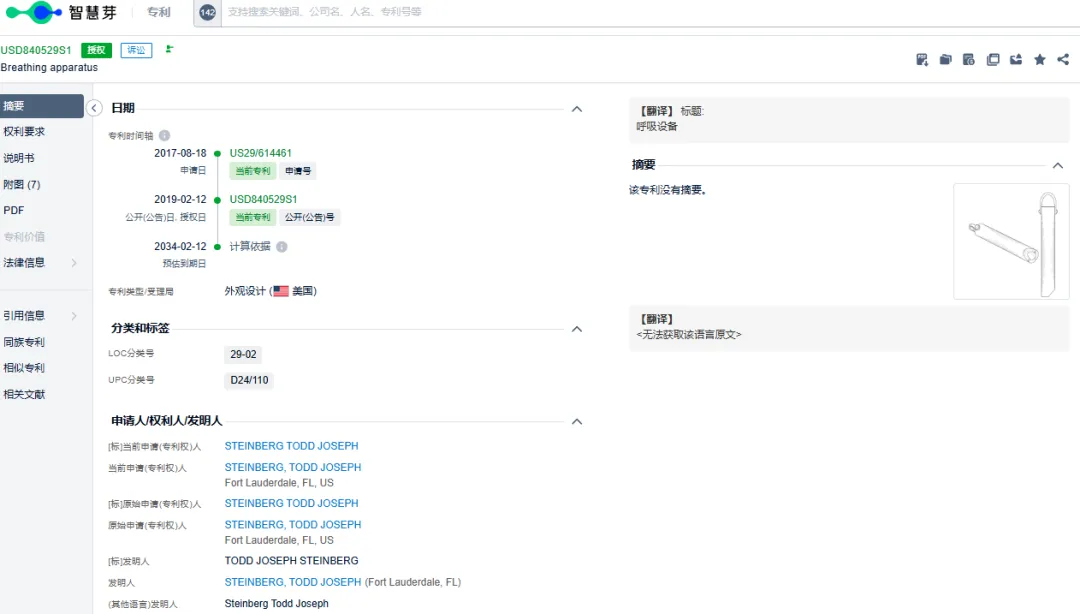Click the US flag icon
Screen dimensions: 1080x614
280,291
